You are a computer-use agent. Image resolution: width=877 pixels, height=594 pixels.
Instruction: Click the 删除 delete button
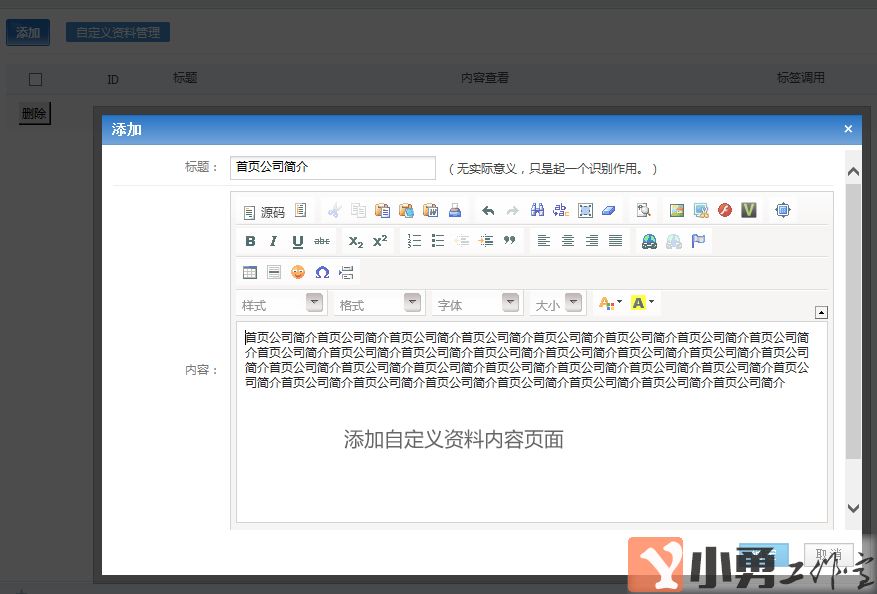tap(34, 114)
